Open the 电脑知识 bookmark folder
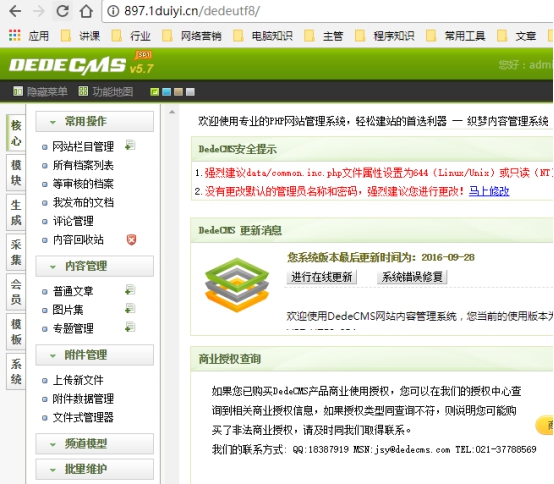 click(263, 36)
